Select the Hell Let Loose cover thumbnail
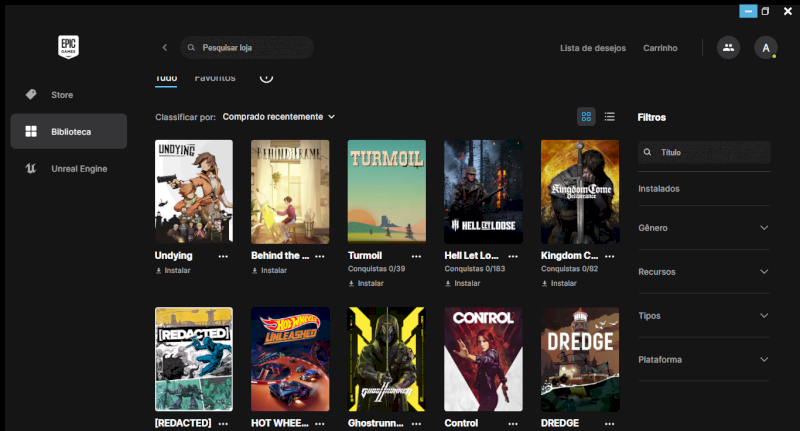This screenshot has width=800, height=431. (x=483, y=191)
